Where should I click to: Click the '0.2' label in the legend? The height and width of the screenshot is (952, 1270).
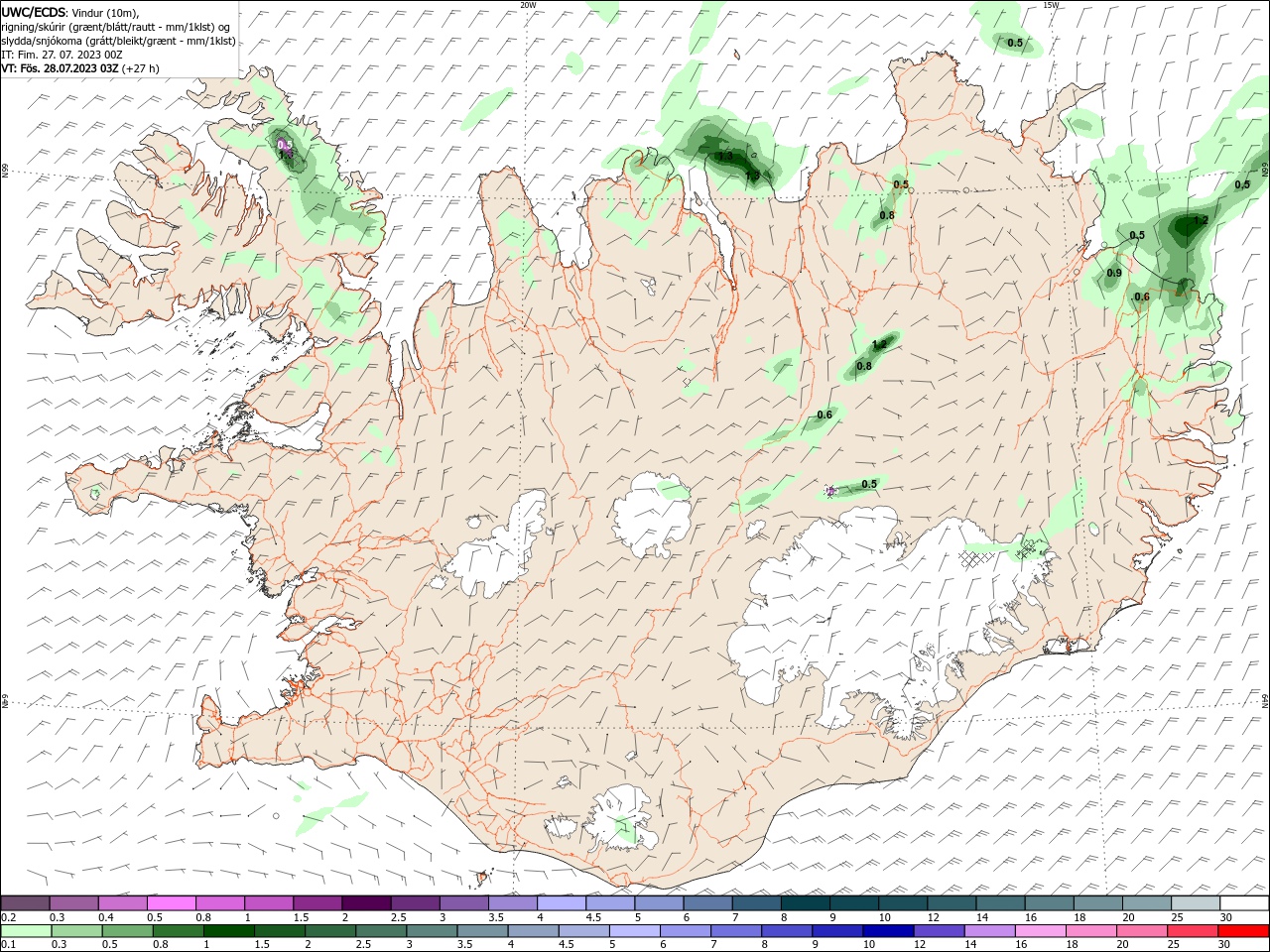[9, 917]
